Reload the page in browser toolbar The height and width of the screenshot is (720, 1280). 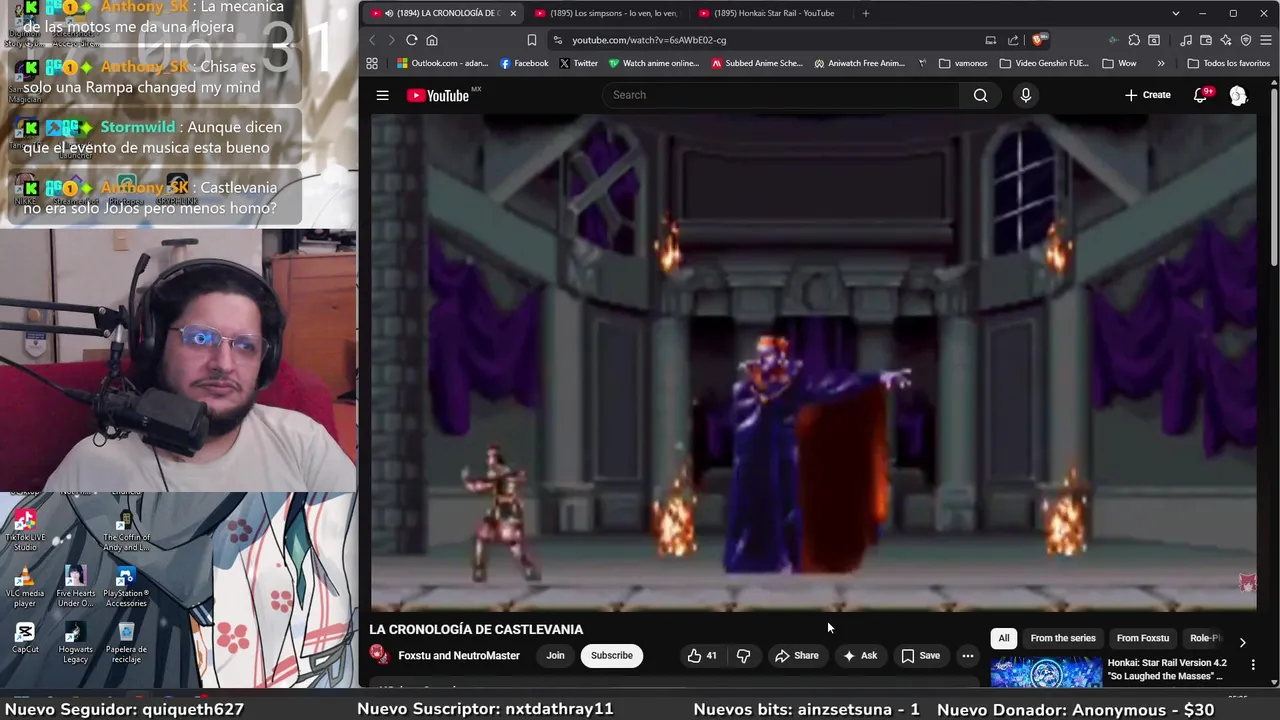pyautogui.click(x=411, y=40)
